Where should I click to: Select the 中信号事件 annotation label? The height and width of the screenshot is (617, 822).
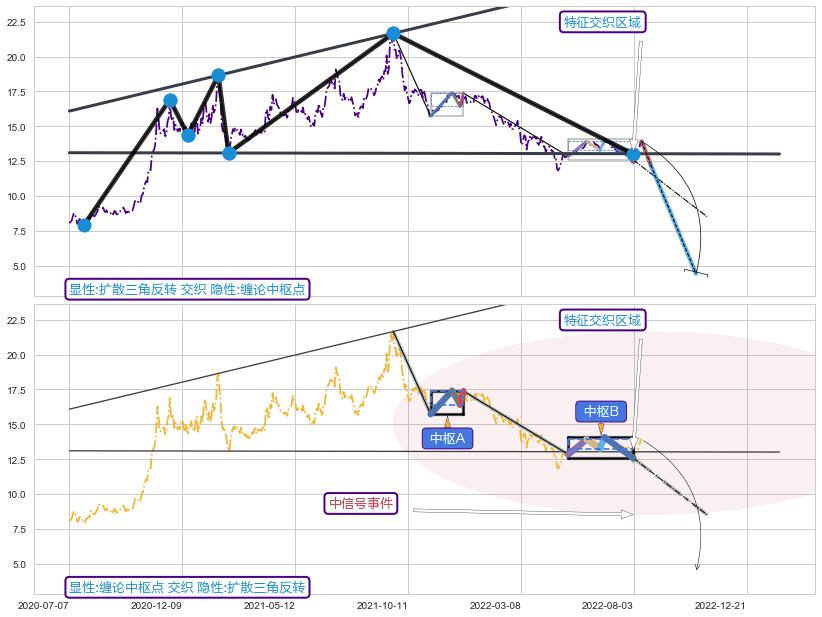click(361, 503)
